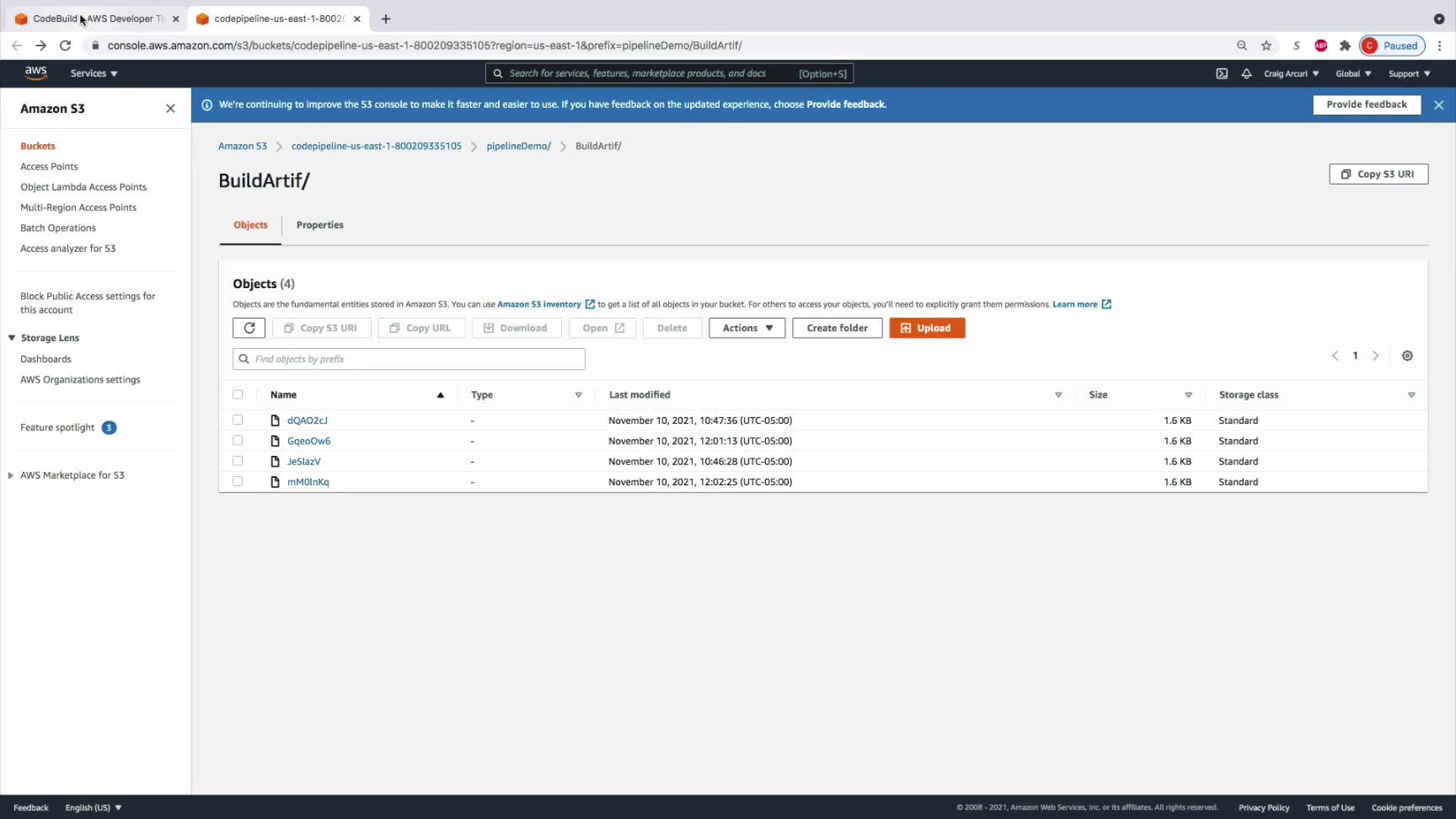
Task: Select the JeSlazV object checkbox
Action: [x=238, y=461]
